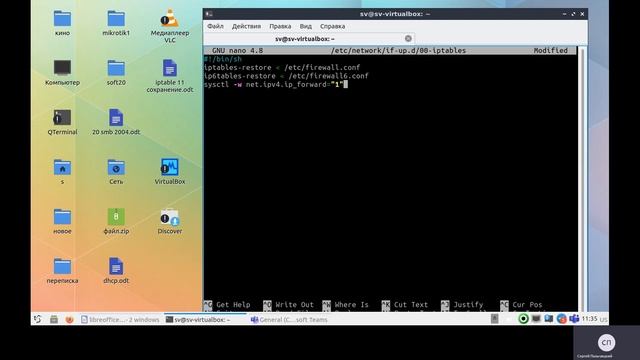This screenshot has width=640, height=360.
Task: Open the Правка menu
Action: [x=280, y=26]
